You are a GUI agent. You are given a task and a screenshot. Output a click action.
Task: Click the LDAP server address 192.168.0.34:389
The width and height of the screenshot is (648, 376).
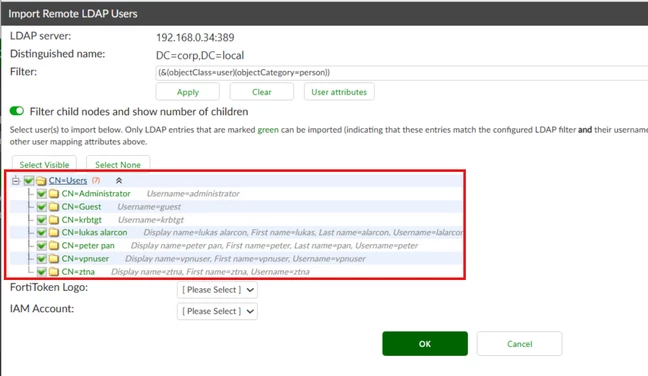195,38
